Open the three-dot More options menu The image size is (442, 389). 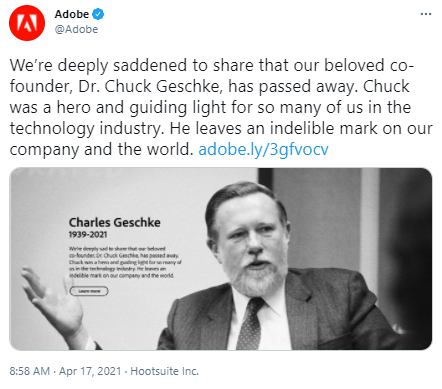(x=426, y=14)
